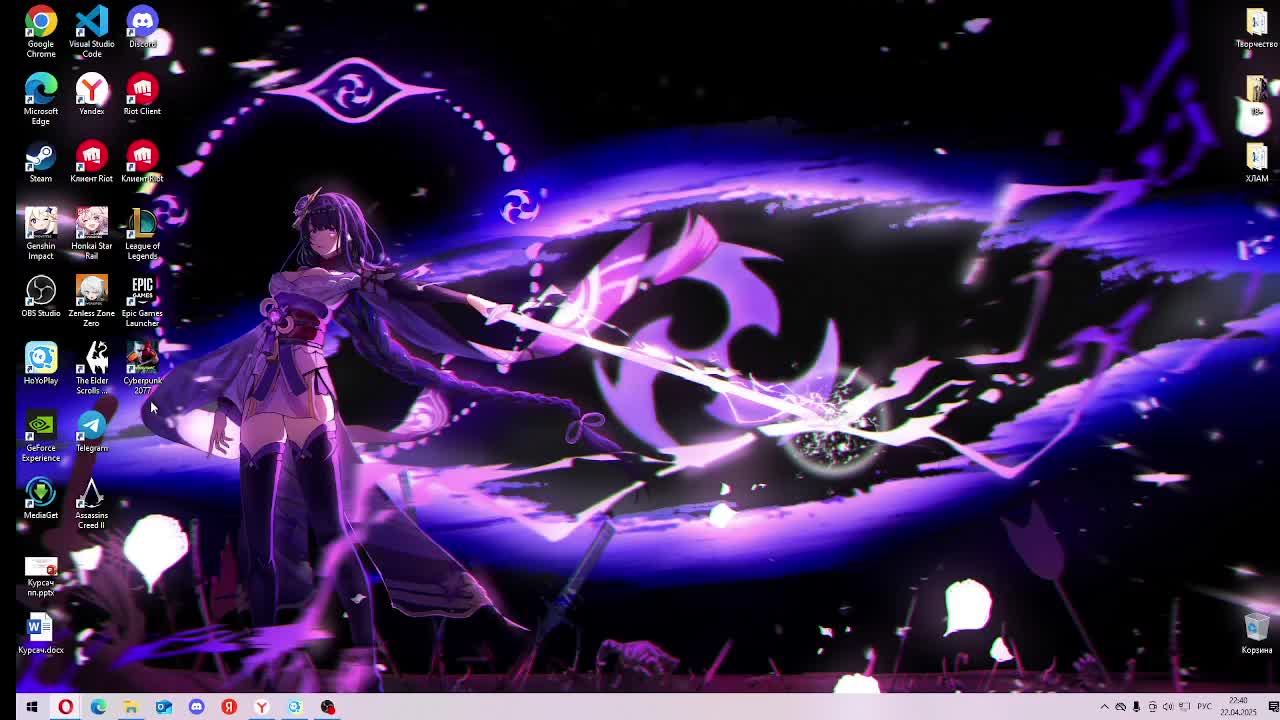Select the Steam desktop shortcut
The height and width of the screenshot is (720, 1280).
click(41, 161)
